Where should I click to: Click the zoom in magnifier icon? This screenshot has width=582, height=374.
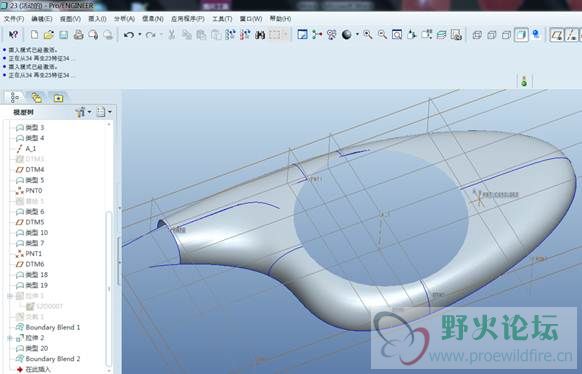click(368, 35)
